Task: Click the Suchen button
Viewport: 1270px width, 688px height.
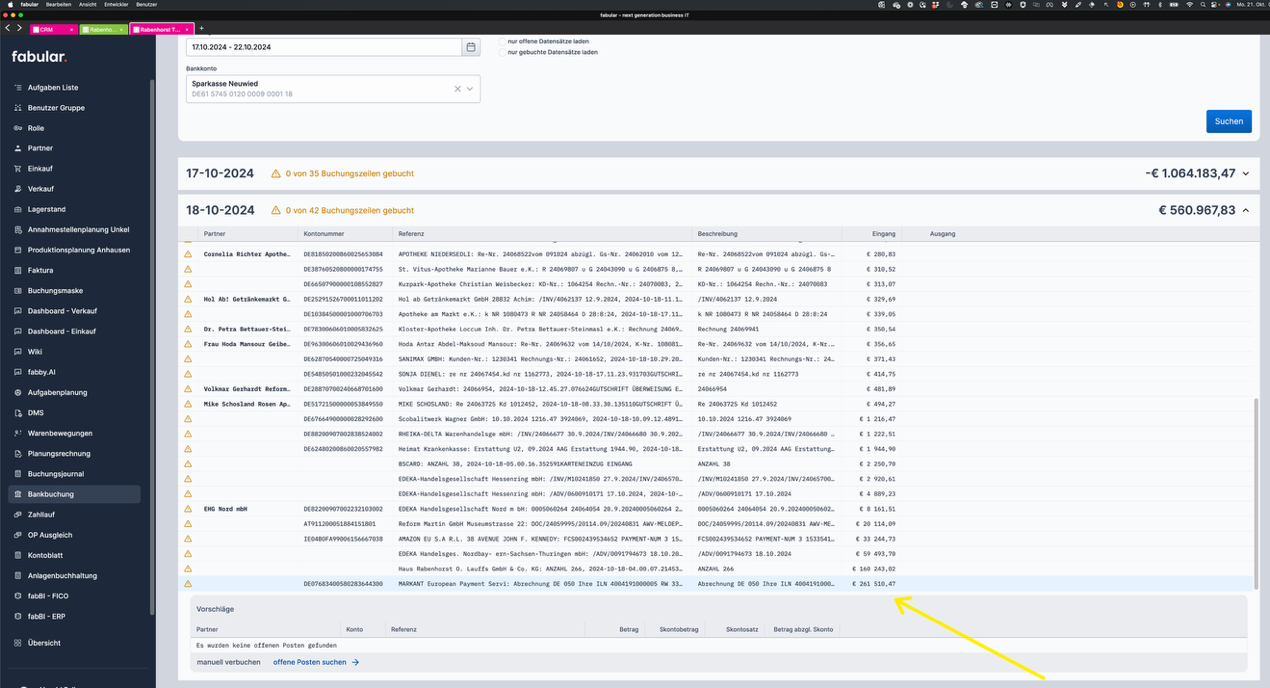Action: pos(1228,121)
